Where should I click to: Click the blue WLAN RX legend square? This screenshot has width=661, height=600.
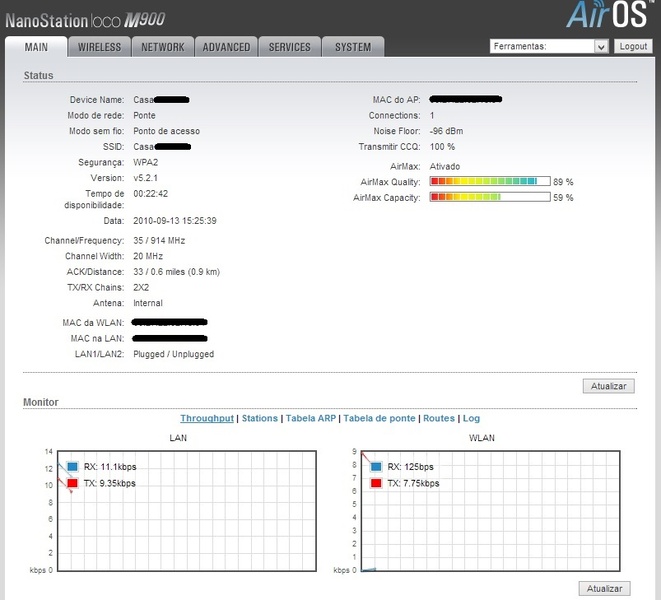tap(376, 466)
